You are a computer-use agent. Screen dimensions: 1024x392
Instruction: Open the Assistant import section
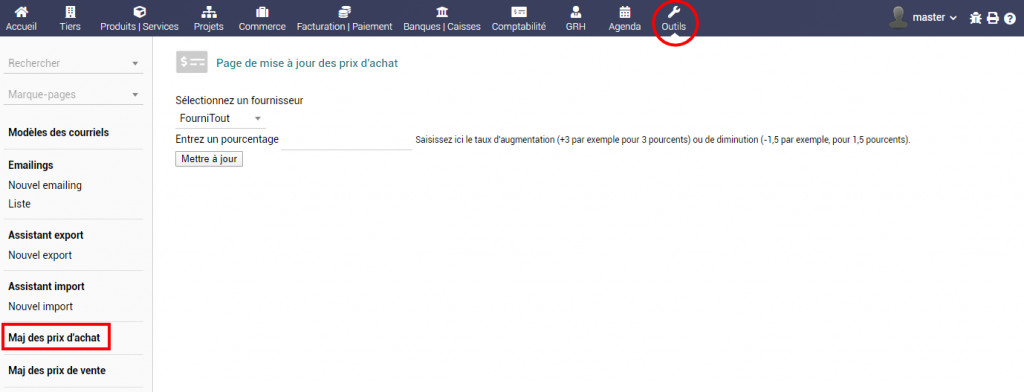tap(46, 286)
